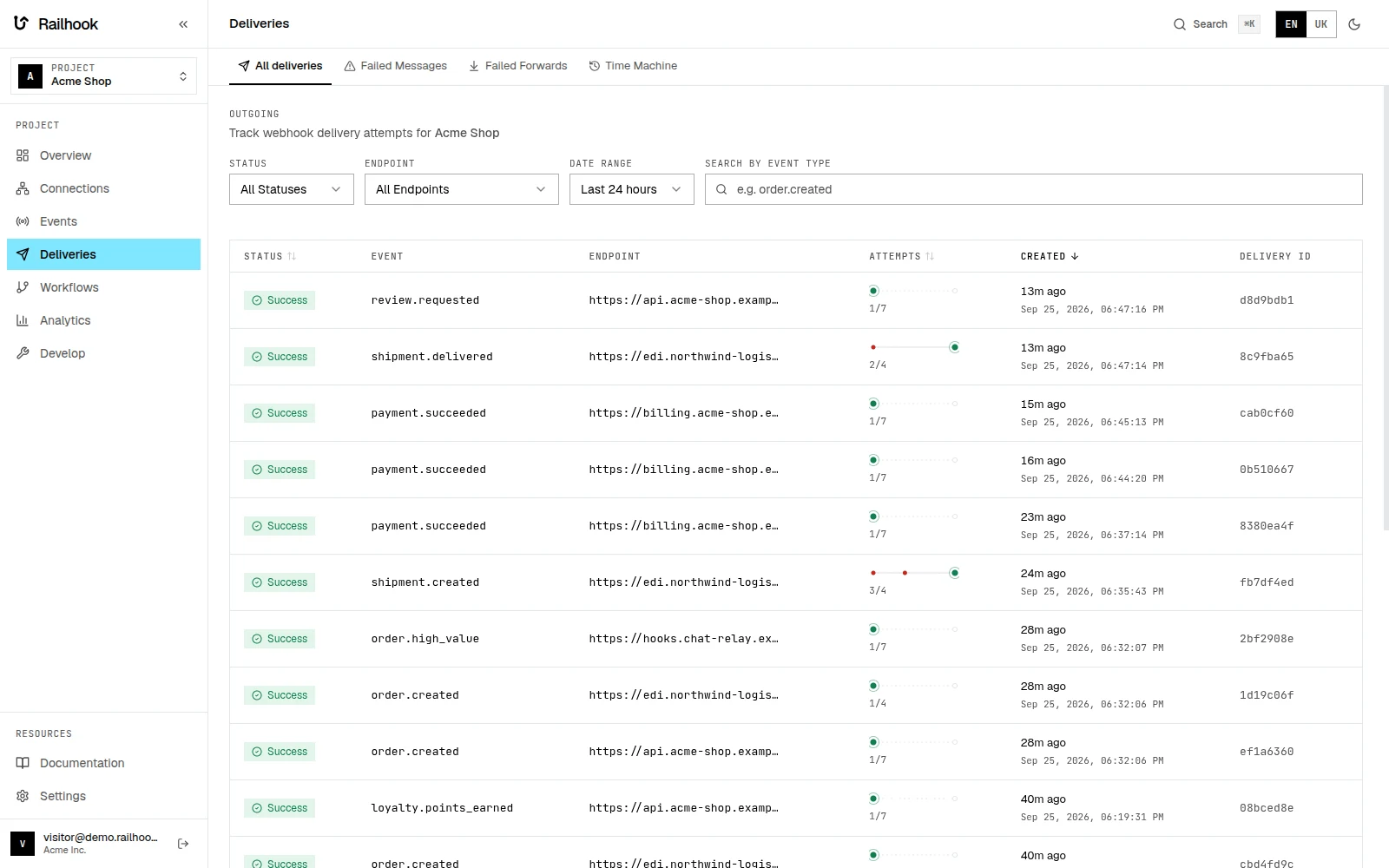The image size is (1389, 868).
Task: Click attempts indicator for review.requested row
Action: point(914,291)
